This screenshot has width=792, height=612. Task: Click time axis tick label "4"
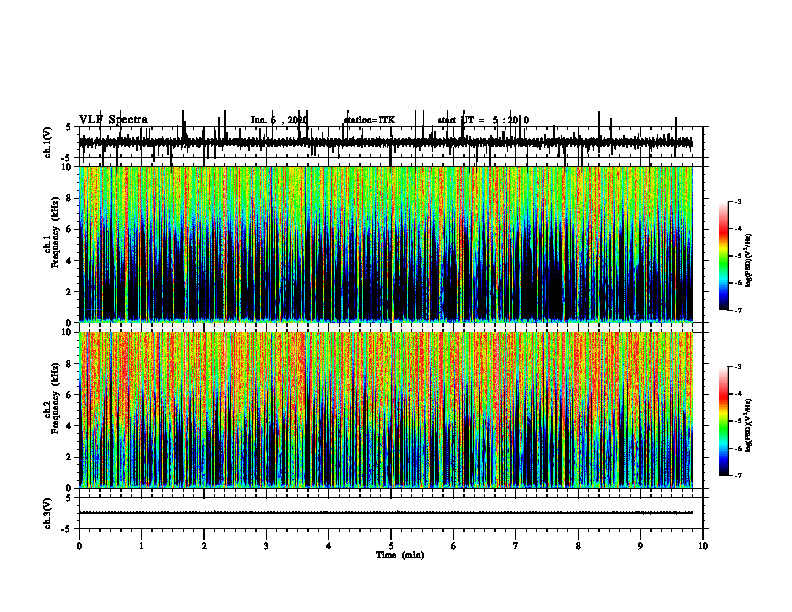point(329,546)
